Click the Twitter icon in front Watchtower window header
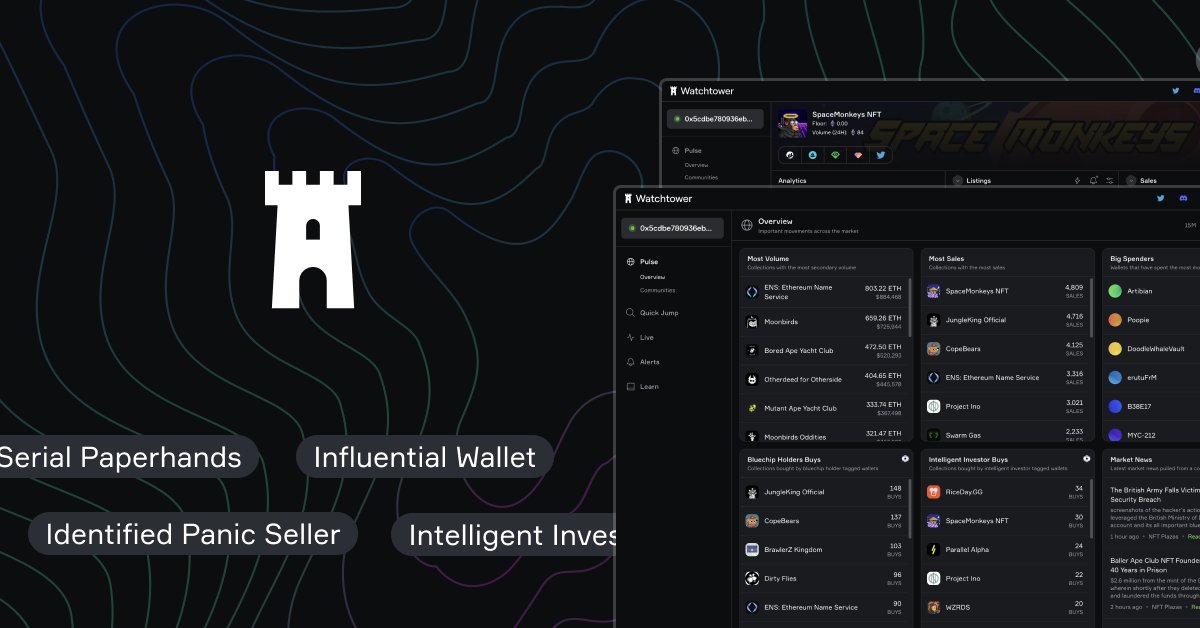The width and height of the screenshot is (1200, 628). pos(1161,198)
